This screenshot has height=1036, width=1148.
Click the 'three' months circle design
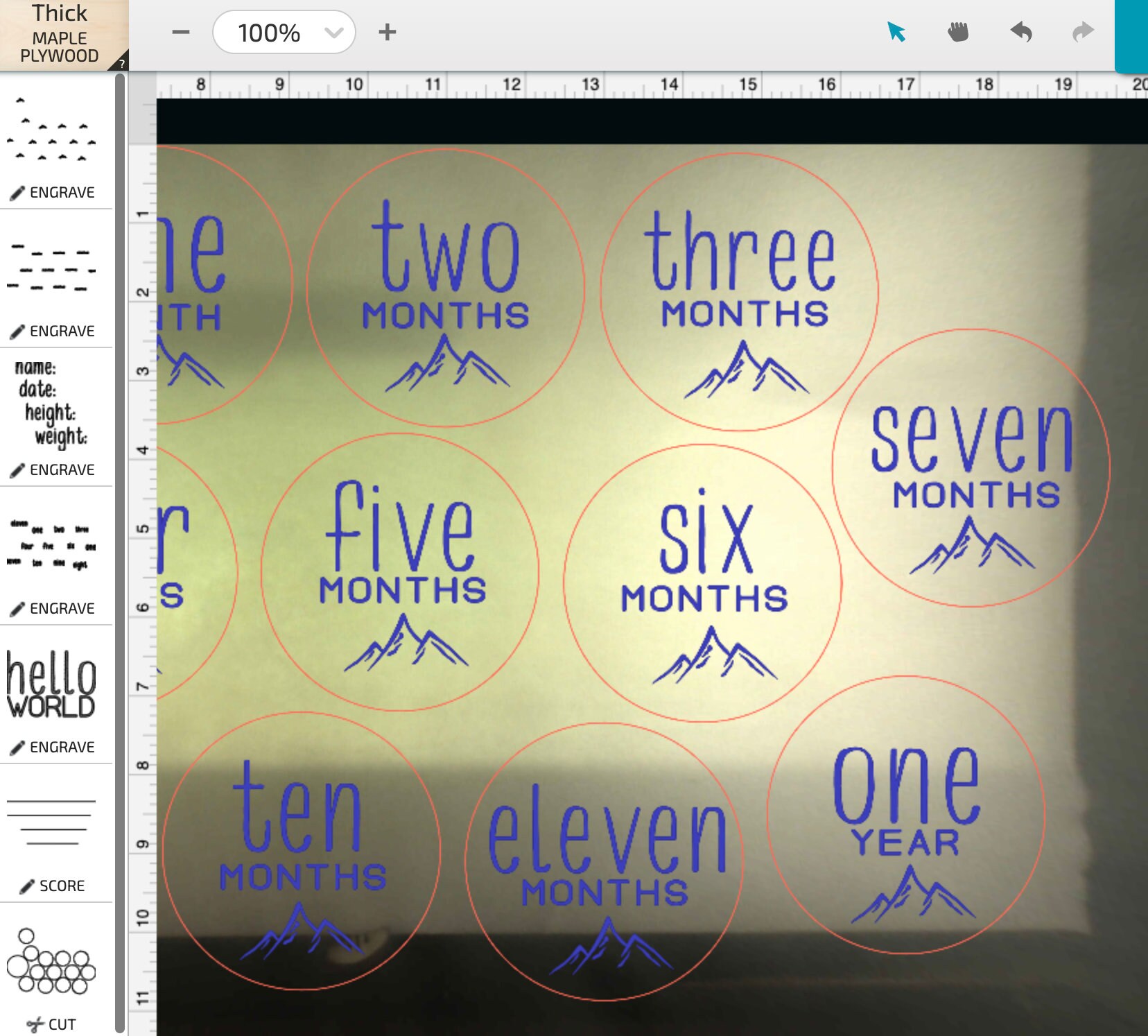[739, 291]
